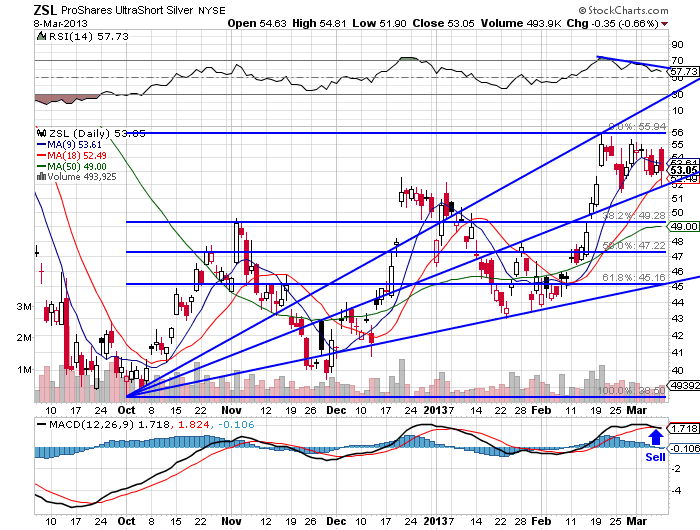Screen dimensions: 700x530
Task: Click the 8-Mar-2013 date label
Action: (x=61, y=23)
